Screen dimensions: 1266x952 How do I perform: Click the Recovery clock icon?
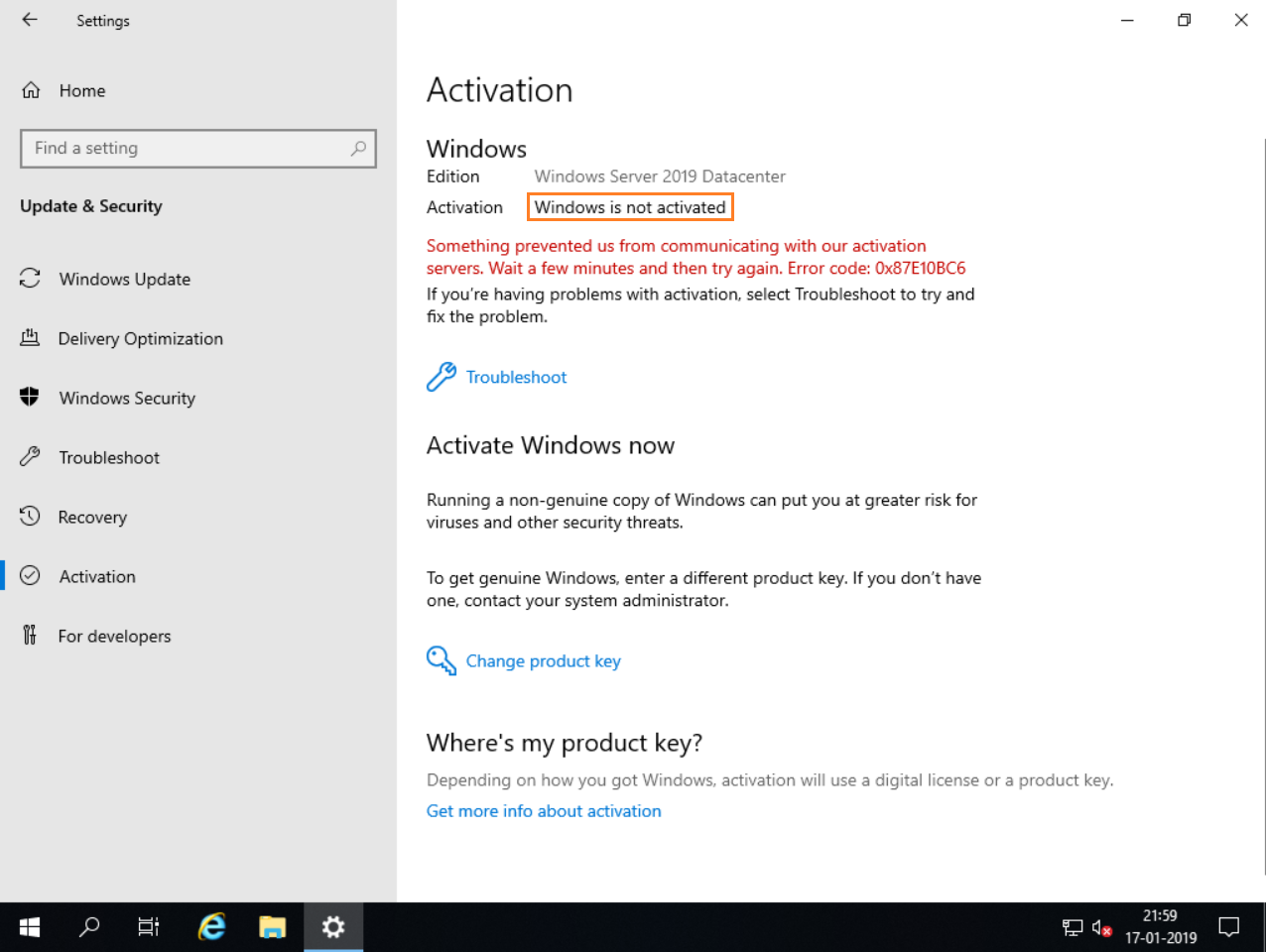click(30, 517)
